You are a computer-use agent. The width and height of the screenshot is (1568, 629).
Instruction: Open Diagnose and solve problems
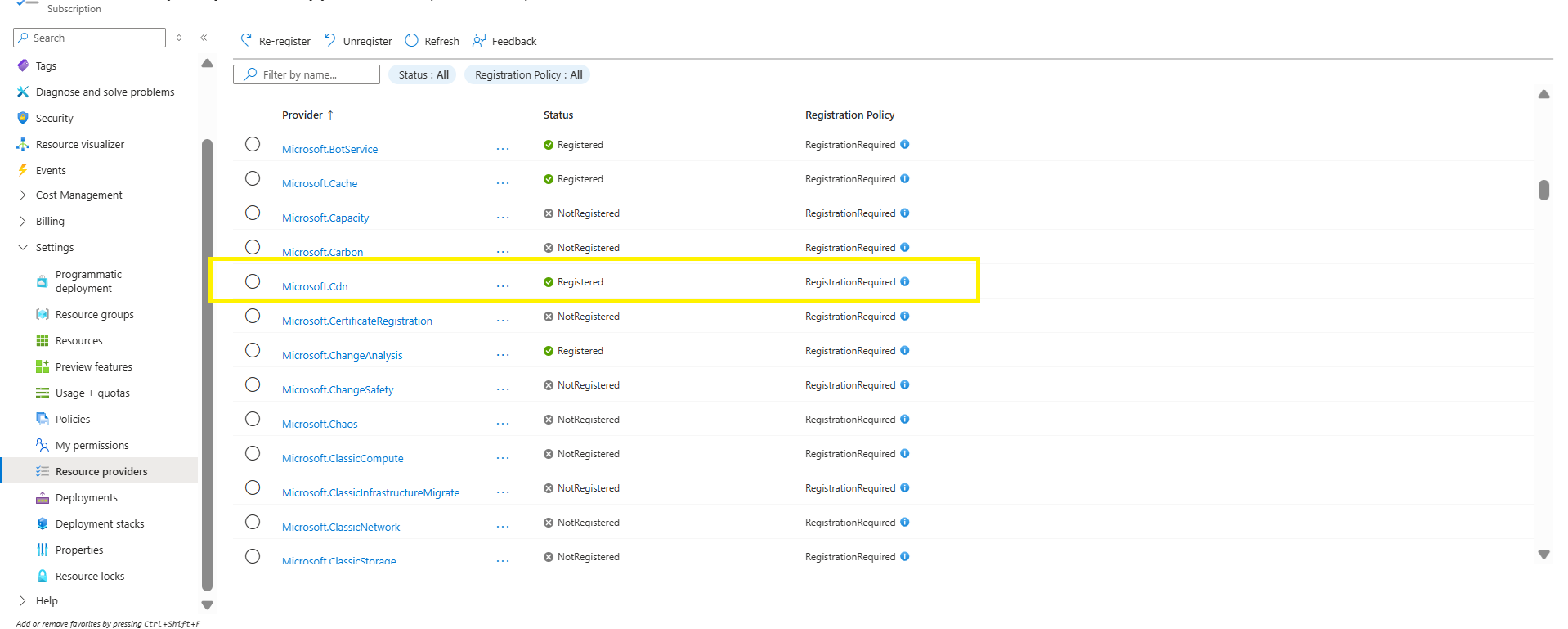pyautogui.click(x=105, y=92)
